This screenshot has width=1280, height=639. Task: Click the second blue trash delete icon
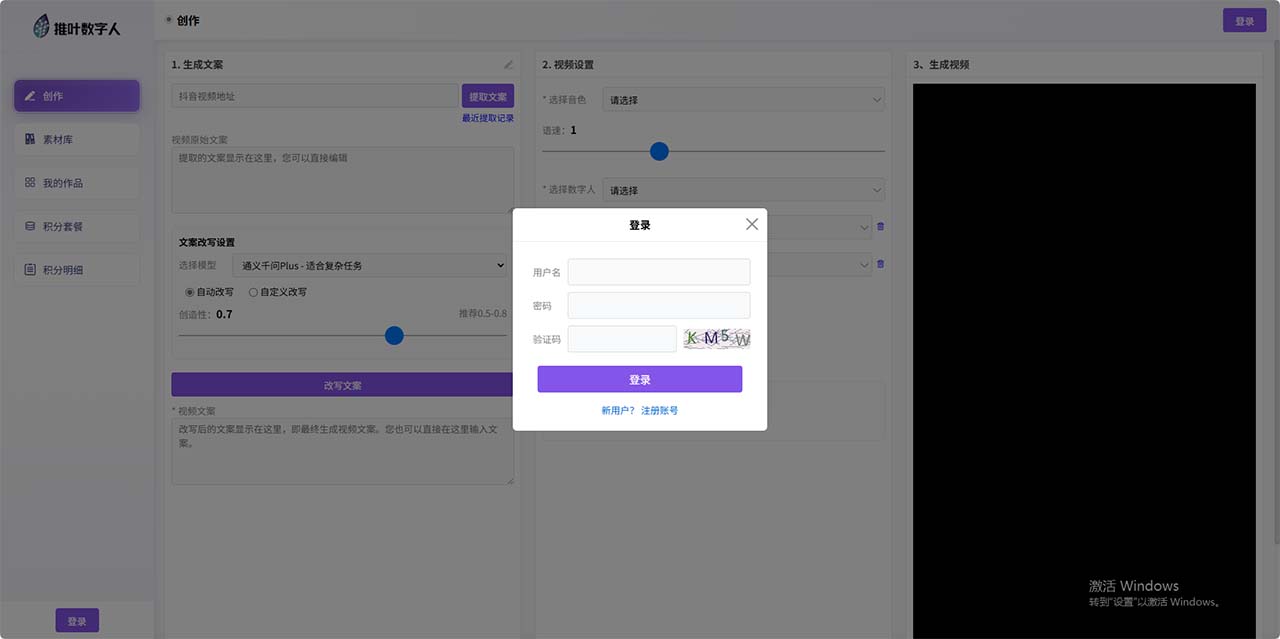(x=880, y=264)
